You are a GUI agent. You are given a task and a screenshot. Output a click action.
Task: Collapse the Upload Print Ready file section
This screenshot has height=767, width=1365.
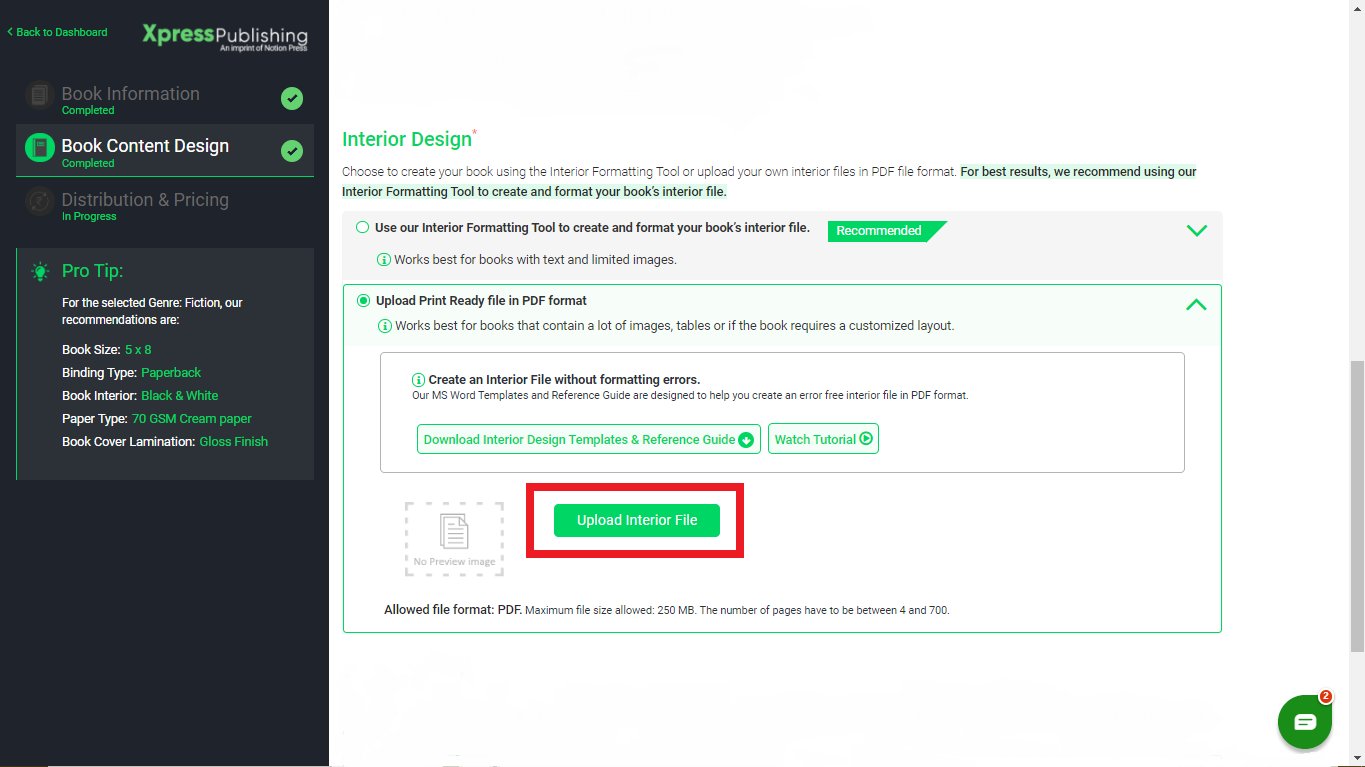1196,304
